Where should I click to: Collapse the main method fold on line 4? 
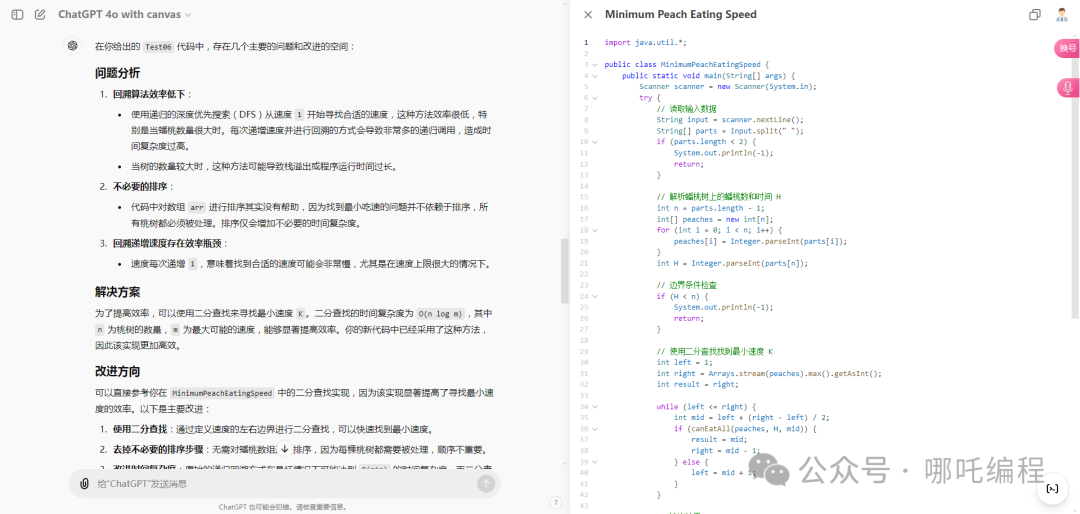tap(594, 75)
